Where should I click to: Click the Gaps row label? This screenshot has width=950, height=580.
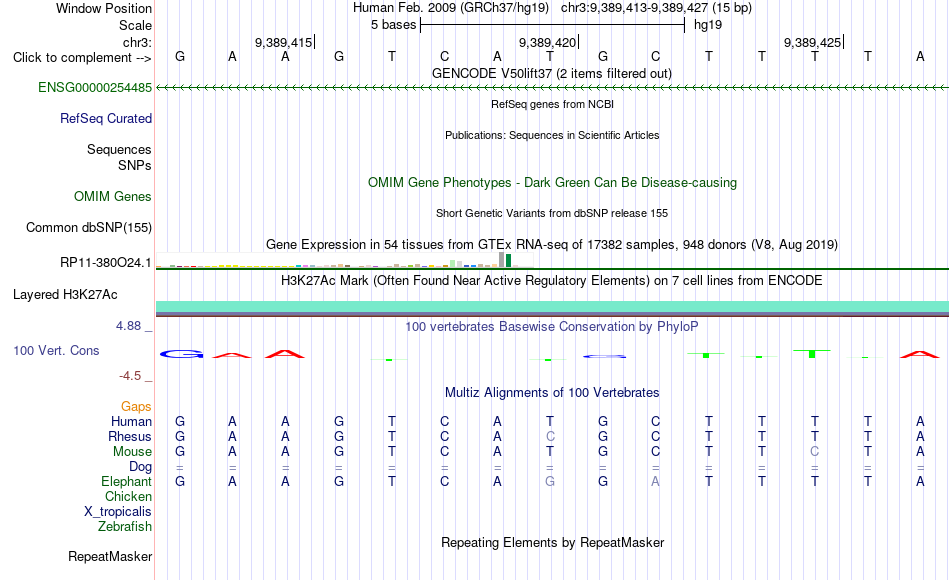tap(136, 406)
